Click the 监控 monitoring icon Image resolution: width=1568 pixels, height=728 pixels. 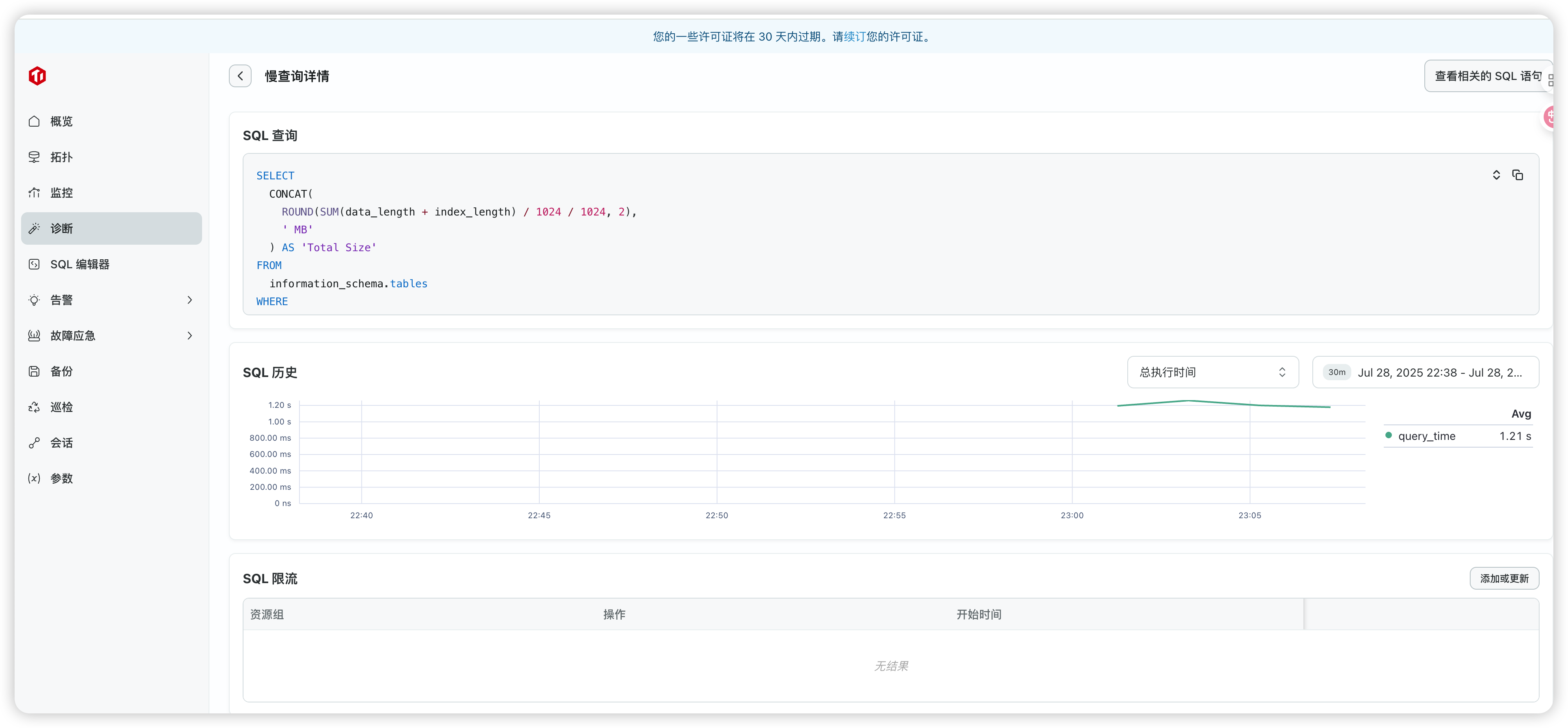pos(34,193)
